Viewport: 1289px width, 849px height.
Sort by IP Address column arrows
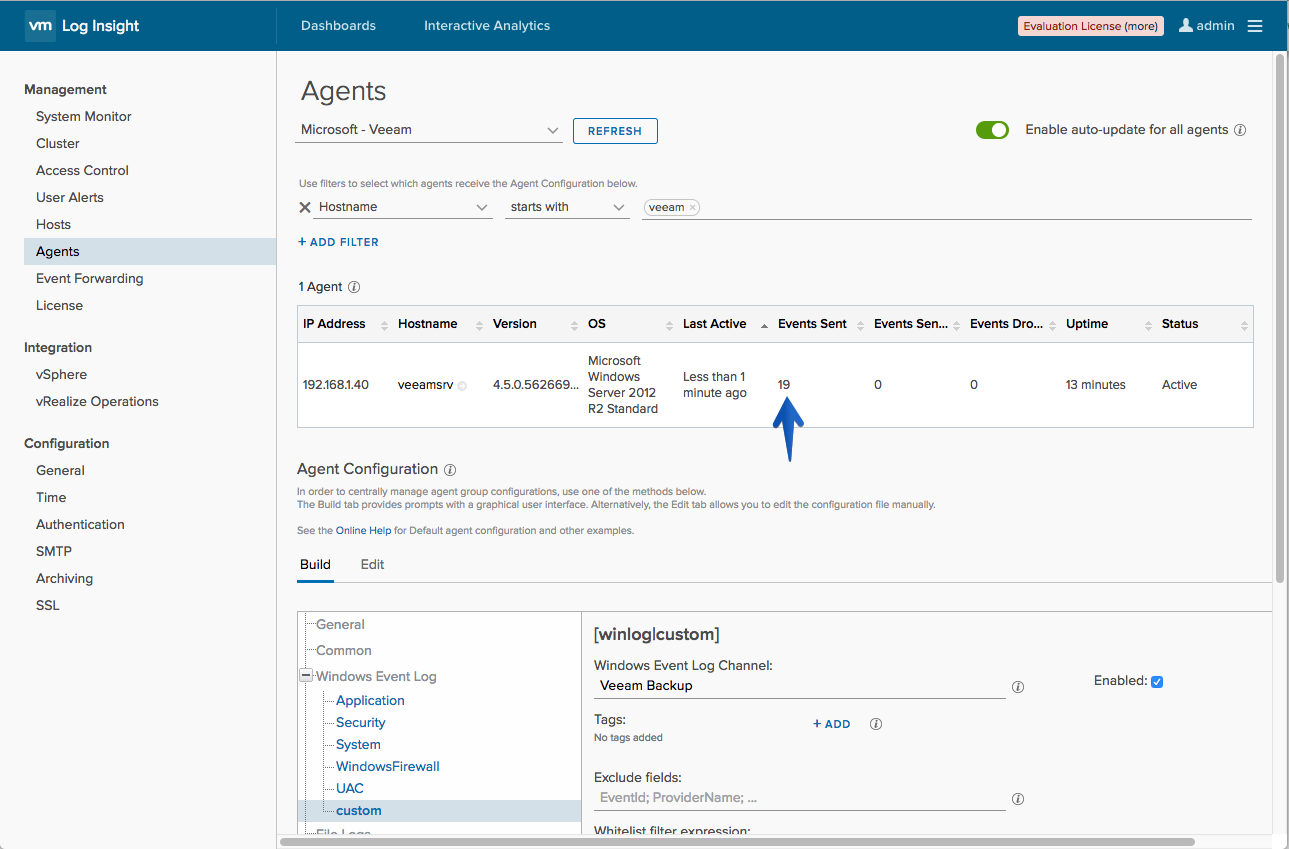[383, 325]
